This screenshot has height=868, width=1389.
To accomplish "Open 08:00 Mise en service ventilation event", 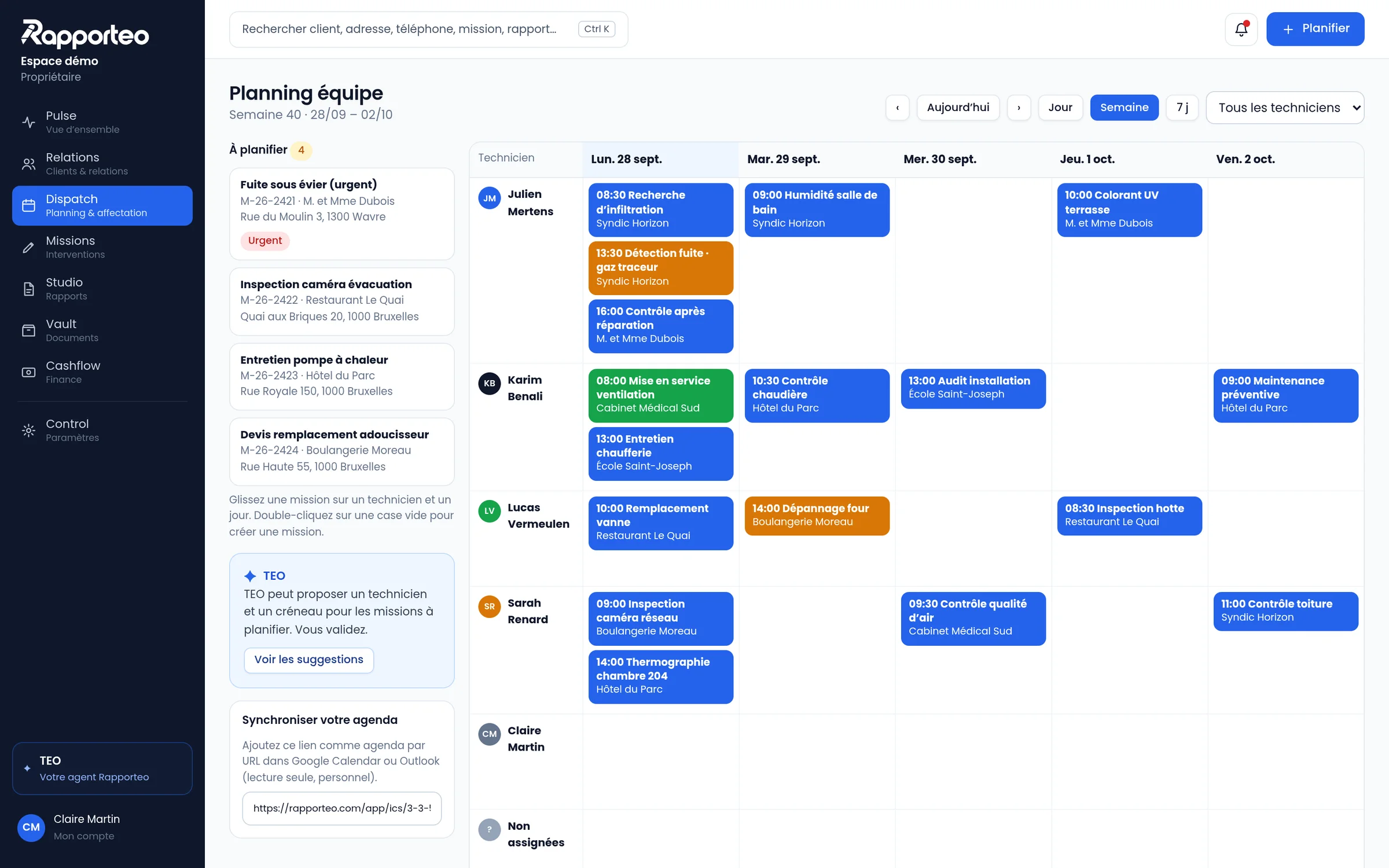I will coord(660,396).
